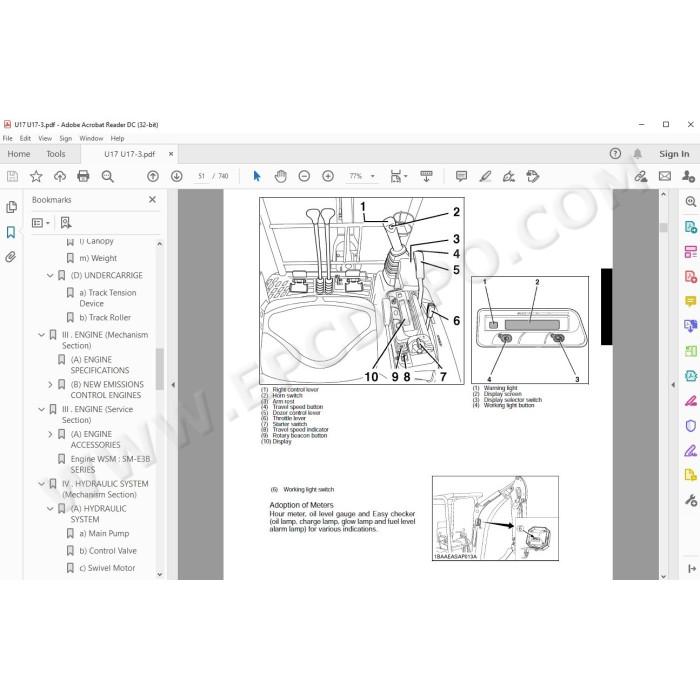Click the bookmarks panel scrollbar thumb
700x700 pixels.
(x=159, y=369)
